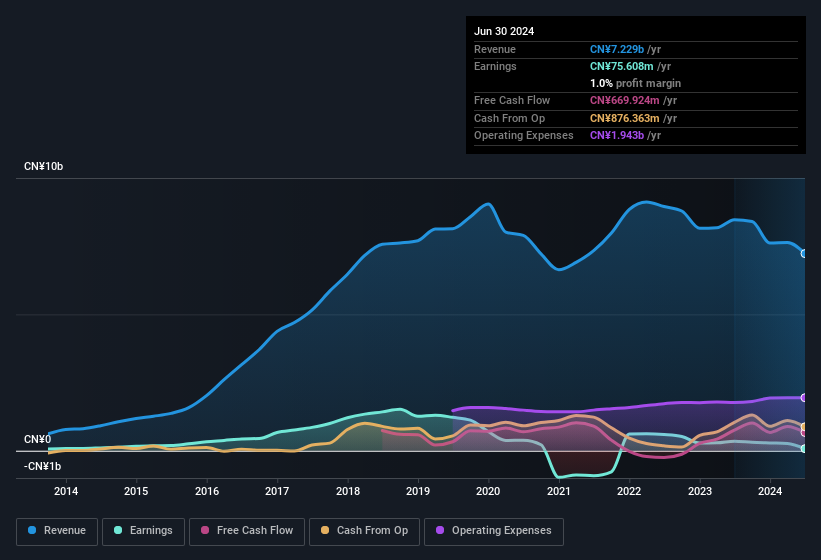The height and width of the screenshot is (560, 821).
Task: Click the Jun 30 2024 tooltip date
Action: pyautogui.click(x=504, y=31)
